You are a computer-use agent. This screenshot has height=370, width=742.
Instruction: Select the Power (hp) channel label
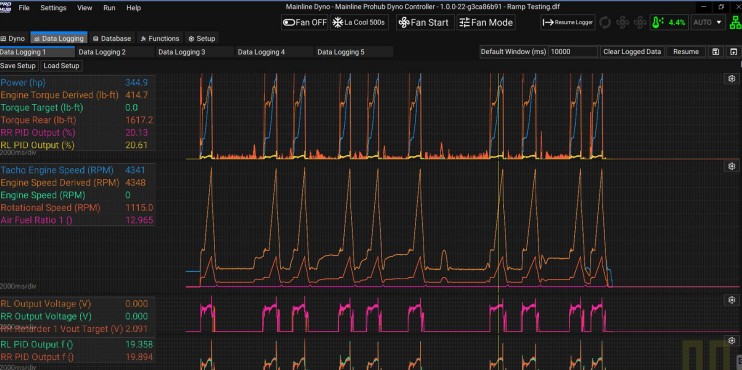click(23, 83)
